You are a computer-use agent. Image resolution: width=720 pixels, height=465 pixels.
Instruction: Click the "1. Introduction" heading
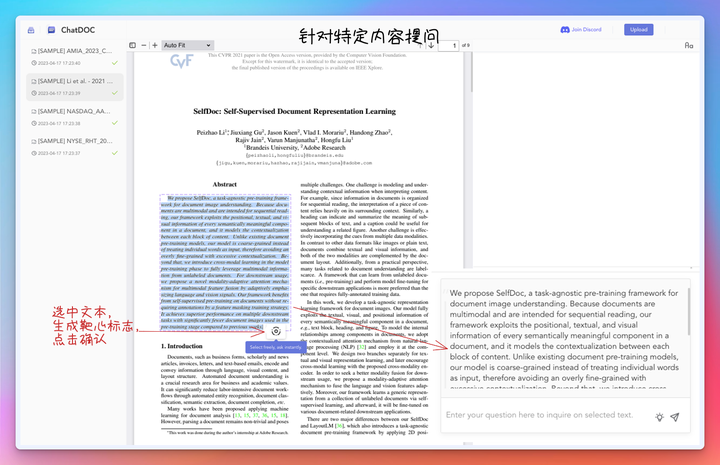click(182, 346)
